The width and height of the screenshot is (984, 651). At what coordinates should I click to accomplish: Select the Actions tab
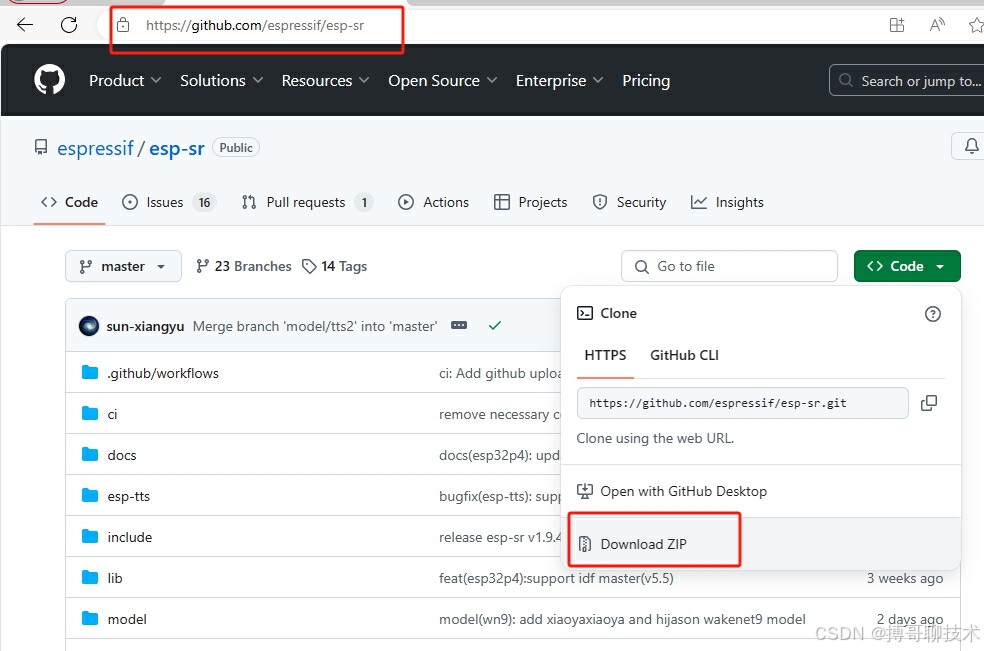point(434,202)
